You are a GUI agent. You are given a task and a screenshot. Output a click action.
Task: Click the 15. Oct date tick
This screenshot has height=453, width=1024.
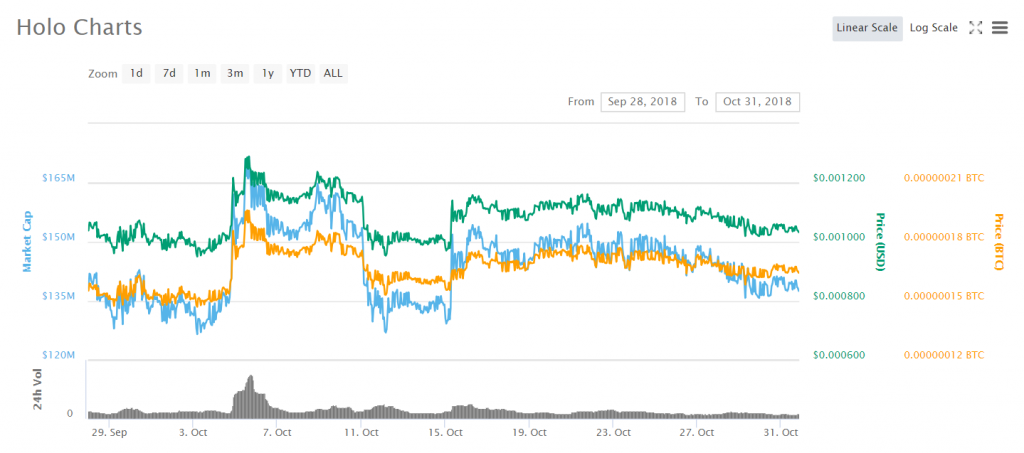pyautogui.click(x=445, y=432)
